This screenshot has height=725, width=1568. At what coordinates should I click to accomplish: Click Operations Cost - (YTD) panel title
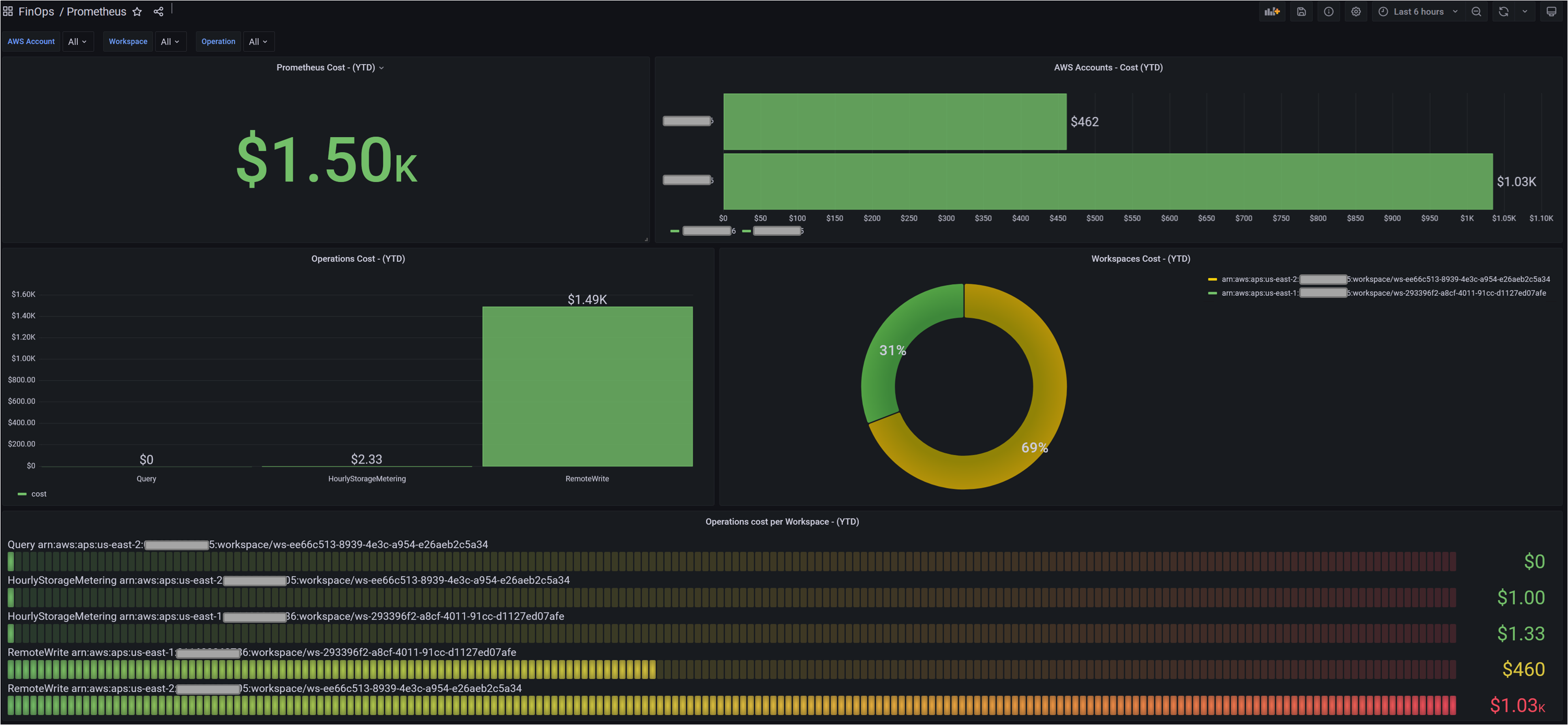(x=358, y=259)
